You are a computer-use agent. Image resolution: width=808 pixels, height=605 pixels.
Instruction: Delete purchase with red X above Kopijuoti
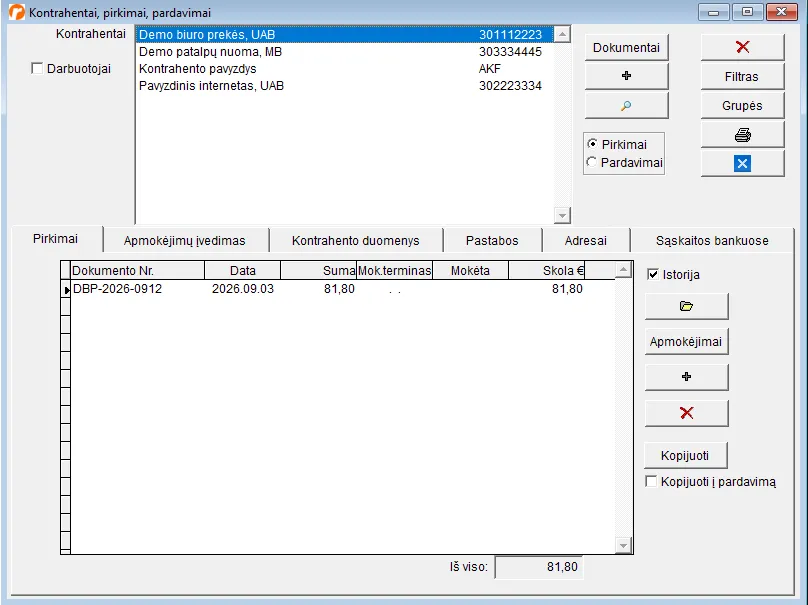click(686, 413)
